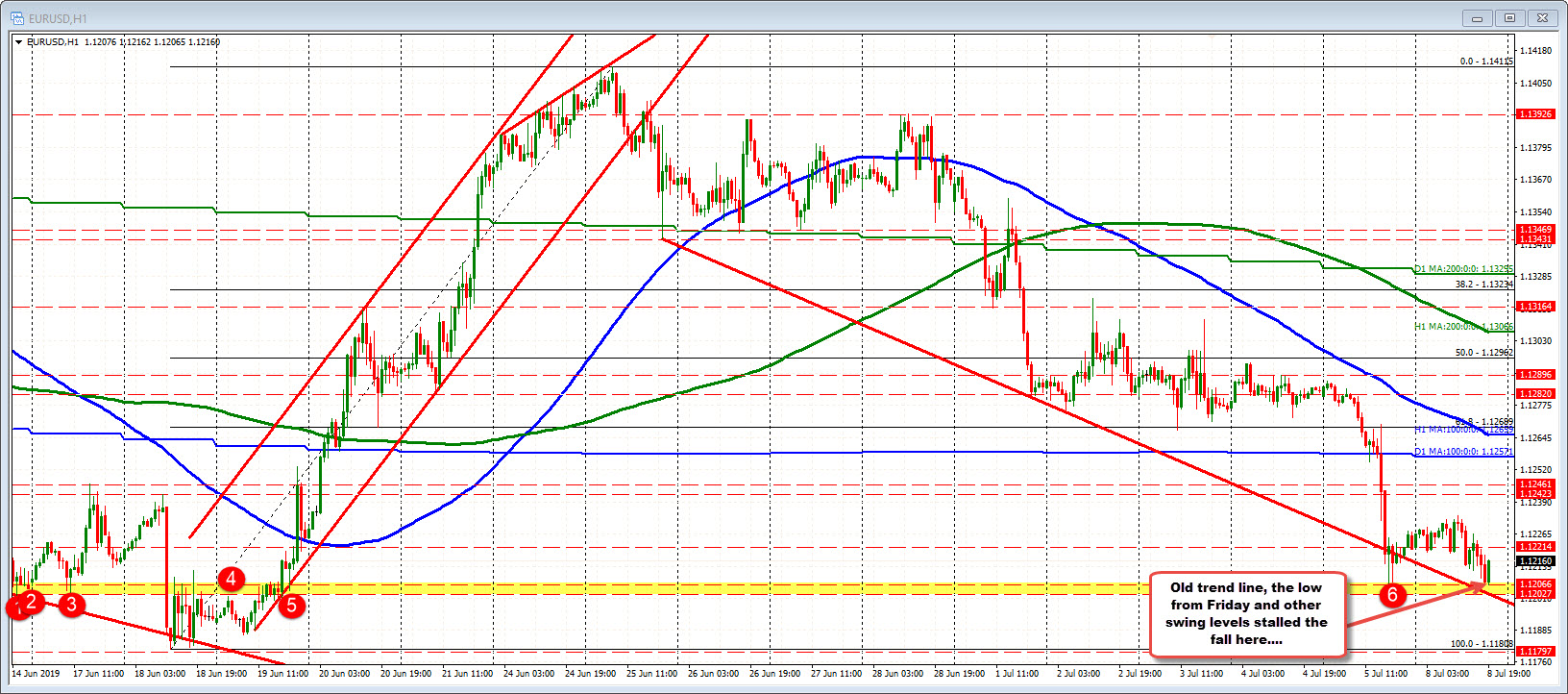Select the Fibonacci 50.0 - 1.12962 label
The height and width of the screenshot is (694, 1568).
[1483, 353]
